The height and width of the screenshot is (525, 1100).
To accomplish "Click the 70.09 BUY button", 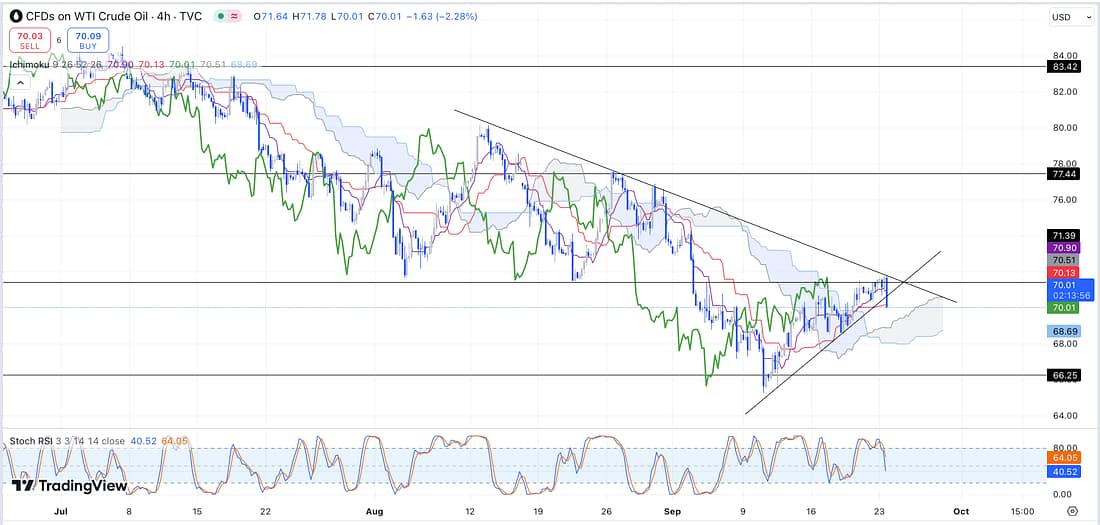I will tap(88, 40).
